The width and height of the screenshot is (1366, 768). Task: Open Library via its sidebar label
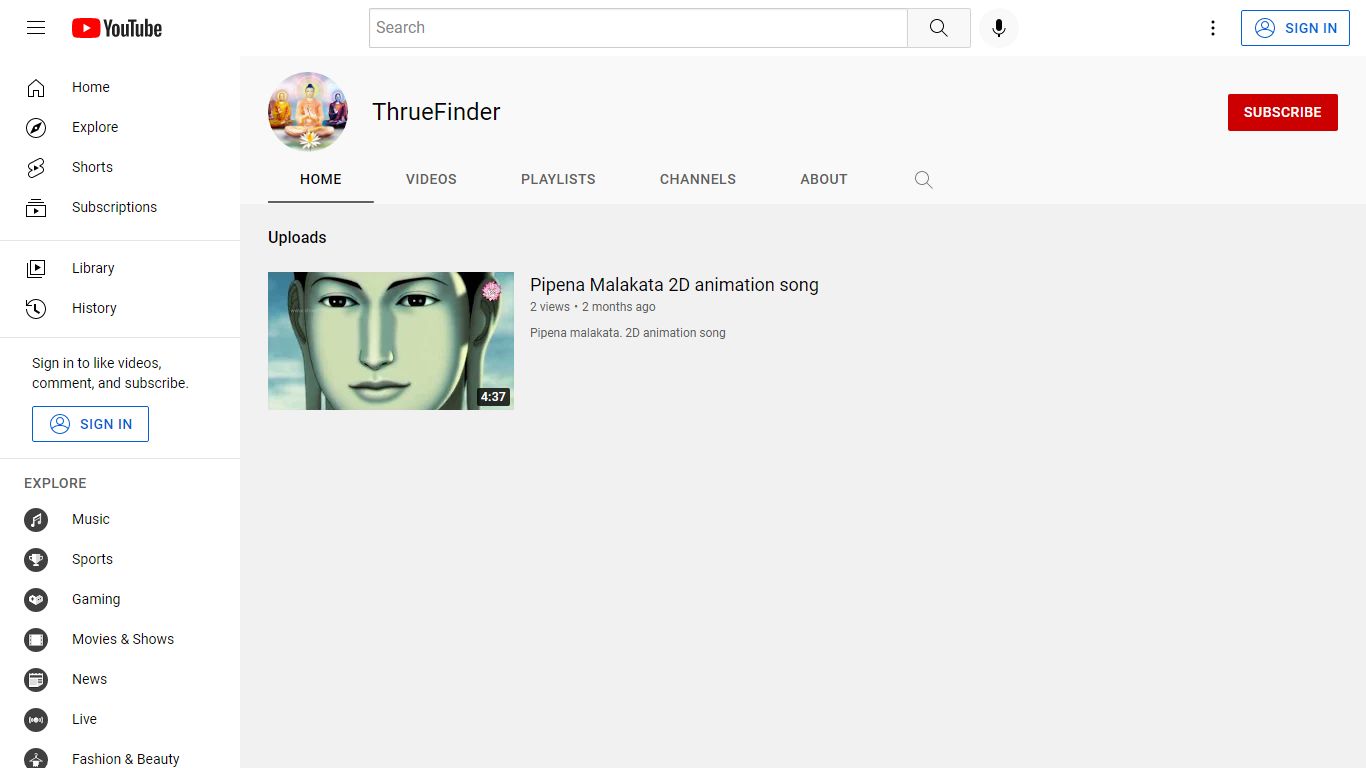click(93, 268)
